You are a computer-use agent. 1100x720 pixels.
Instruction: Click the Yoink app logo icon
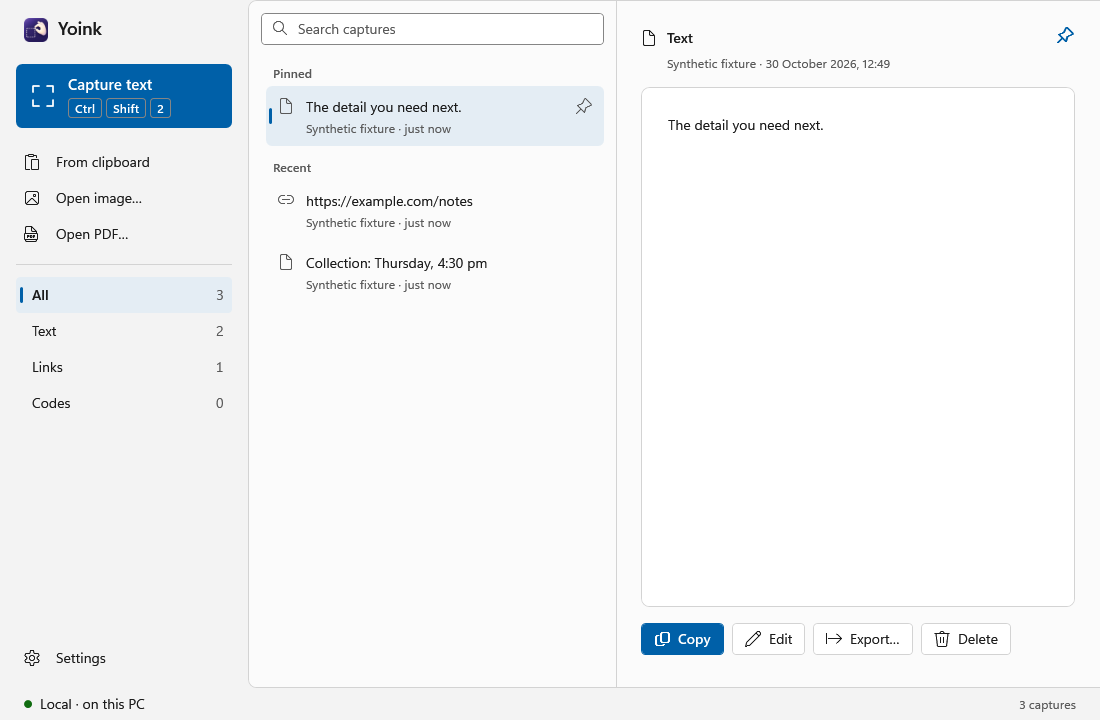click(36, 29)
